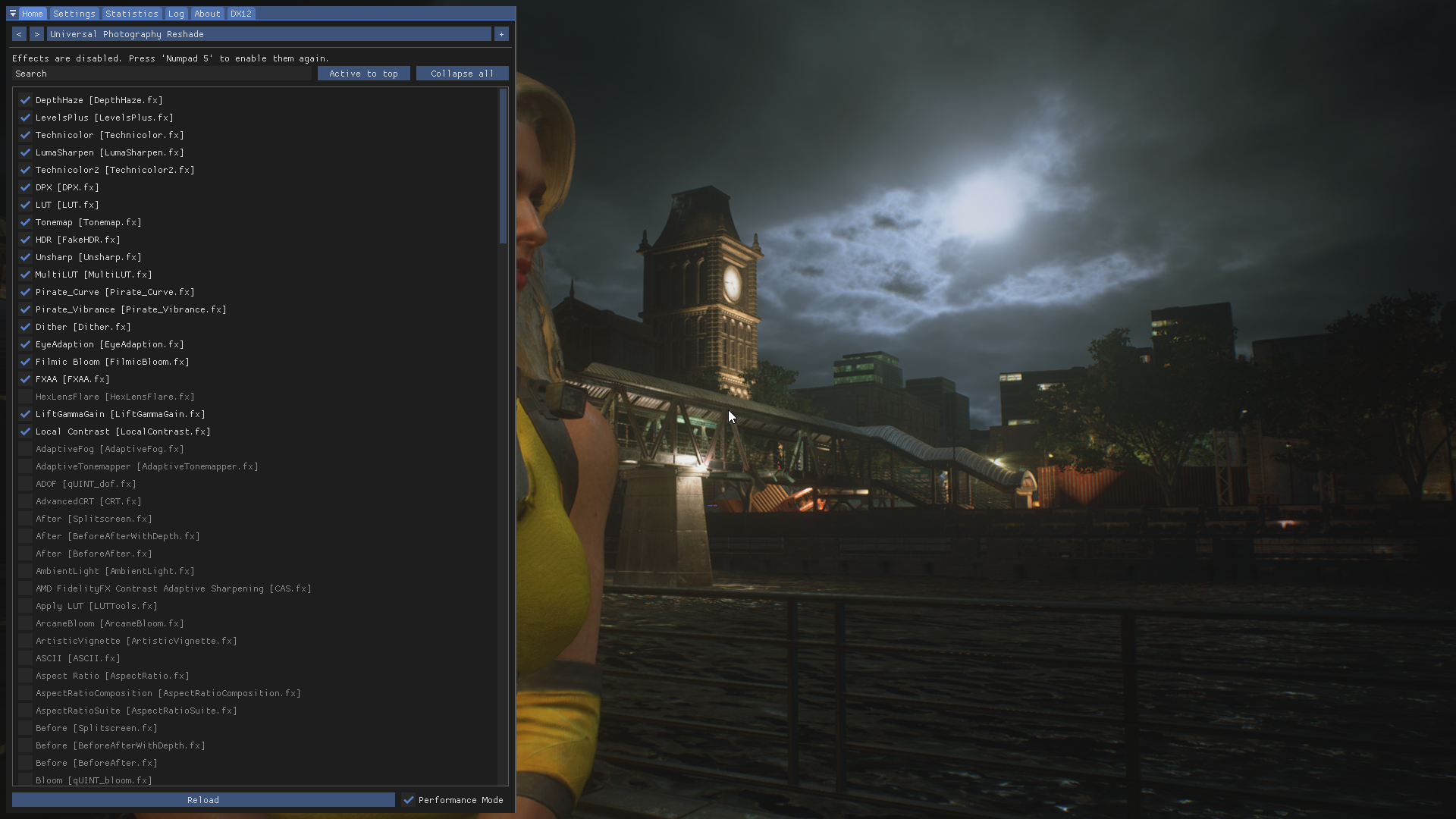1456x819 pixels.
Task: Disable the DepthHaze effect checkbox
Action: tap(25, 100)
